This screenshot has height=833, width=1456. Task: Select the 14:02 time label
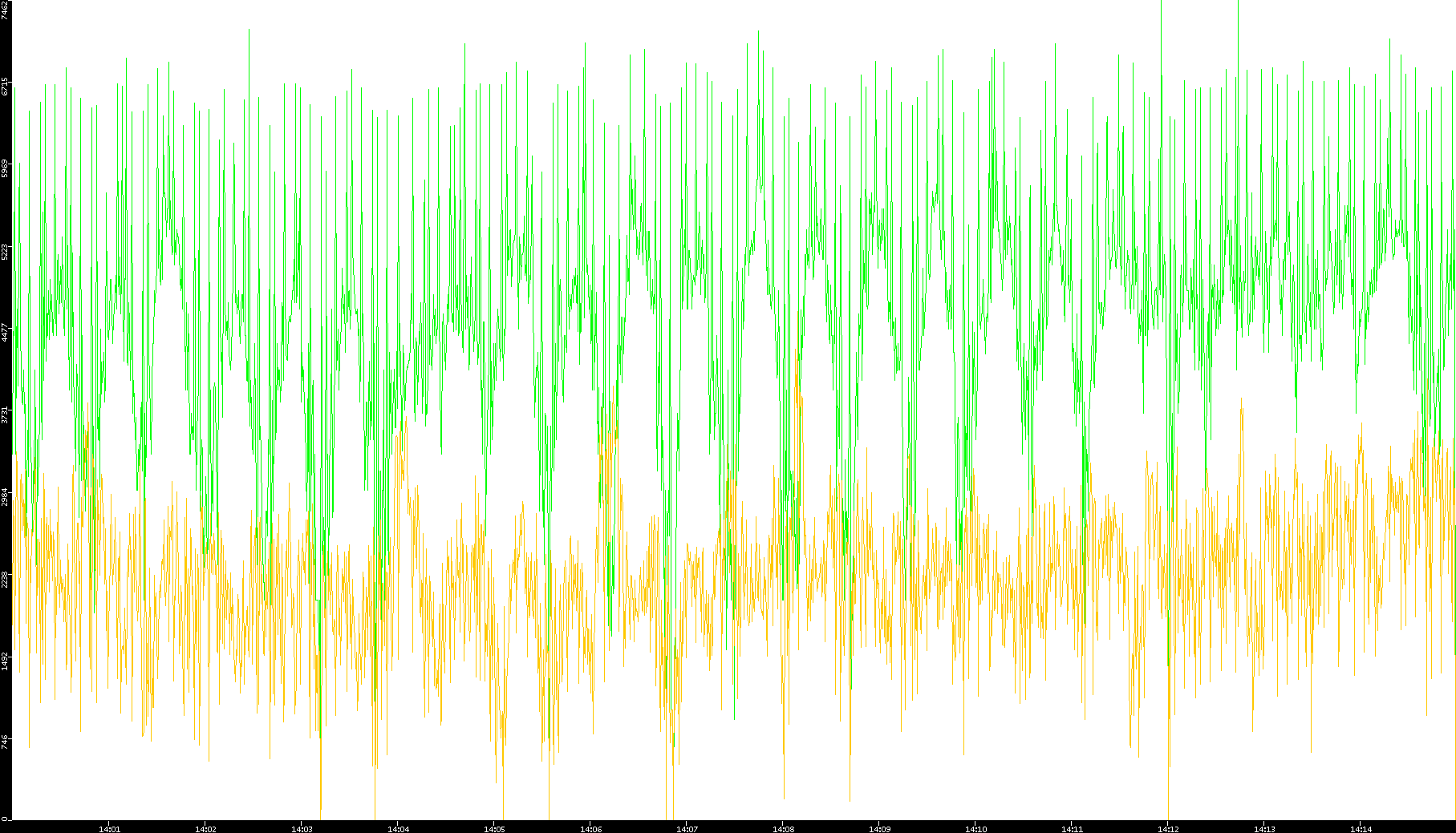pos(205,828)
